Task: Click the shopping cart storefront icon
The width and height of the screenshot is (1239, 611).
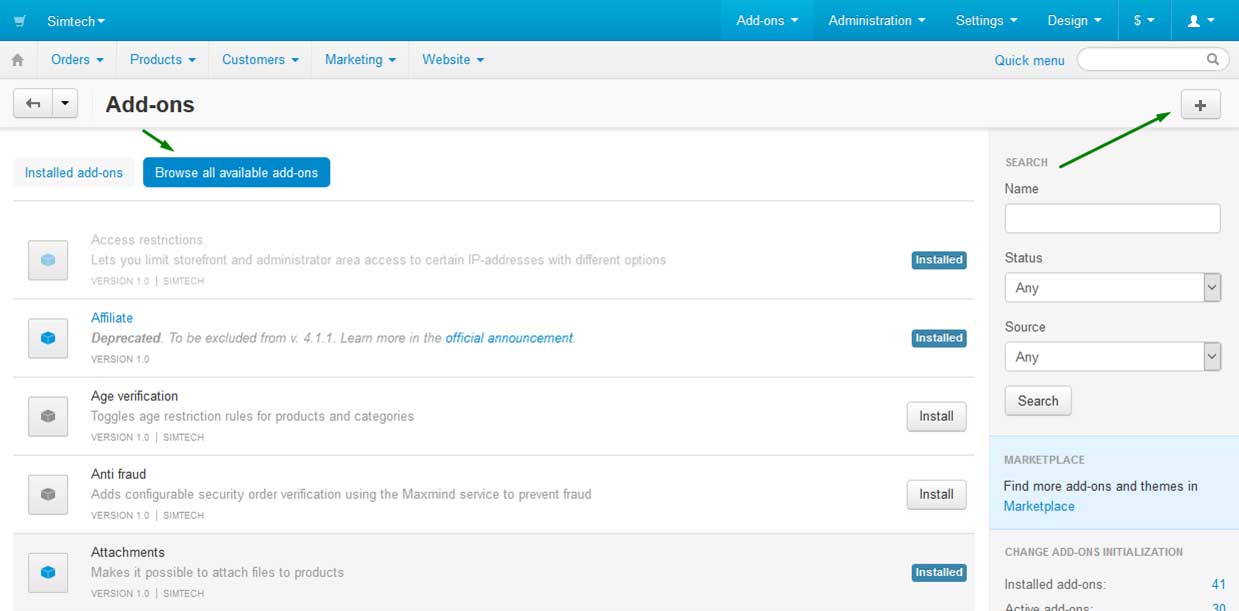Action: [x=20, y=21]
